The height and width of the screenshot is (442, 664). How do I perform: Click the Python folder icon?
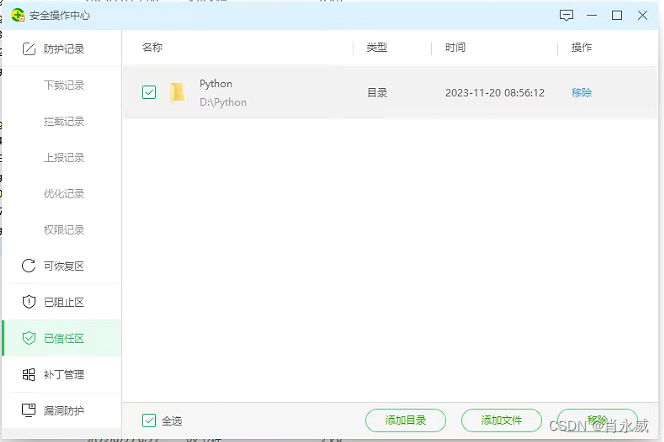point(177,93)
